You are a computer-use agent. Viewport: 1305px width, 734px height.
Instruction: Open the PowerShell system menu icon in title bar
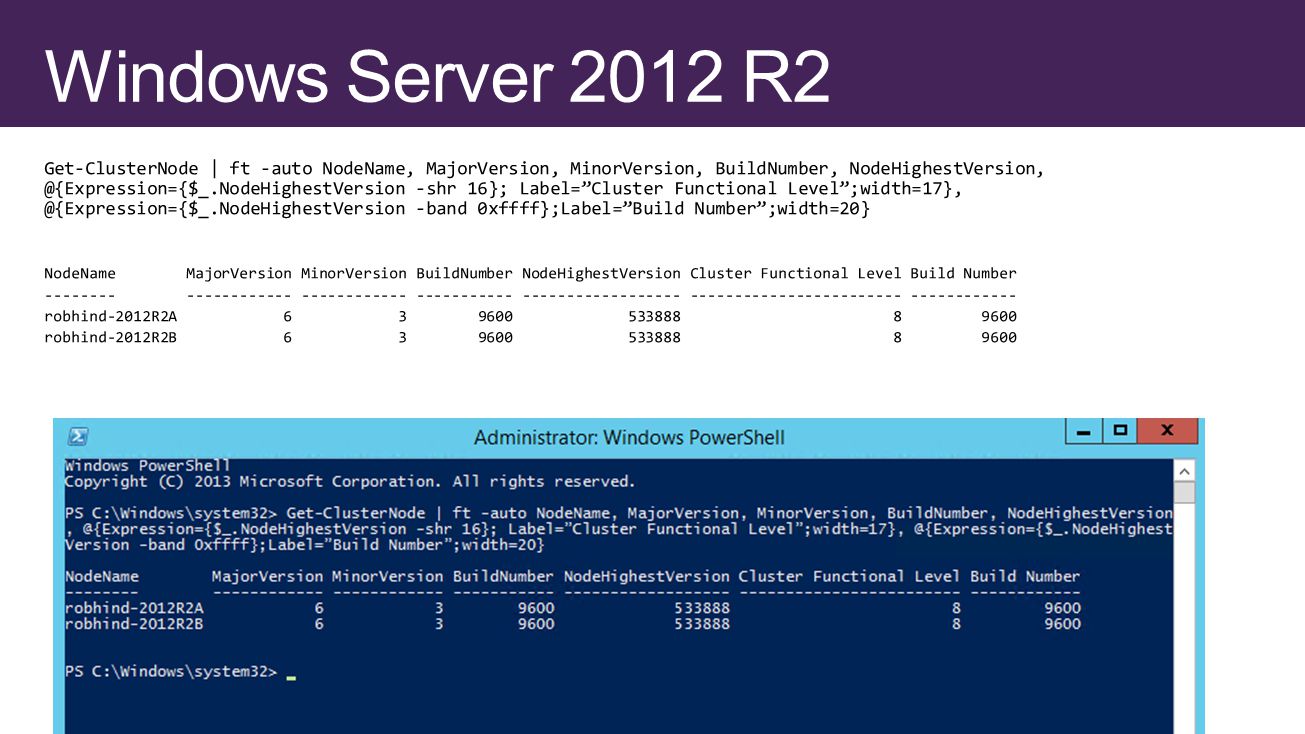click(78, 437)
